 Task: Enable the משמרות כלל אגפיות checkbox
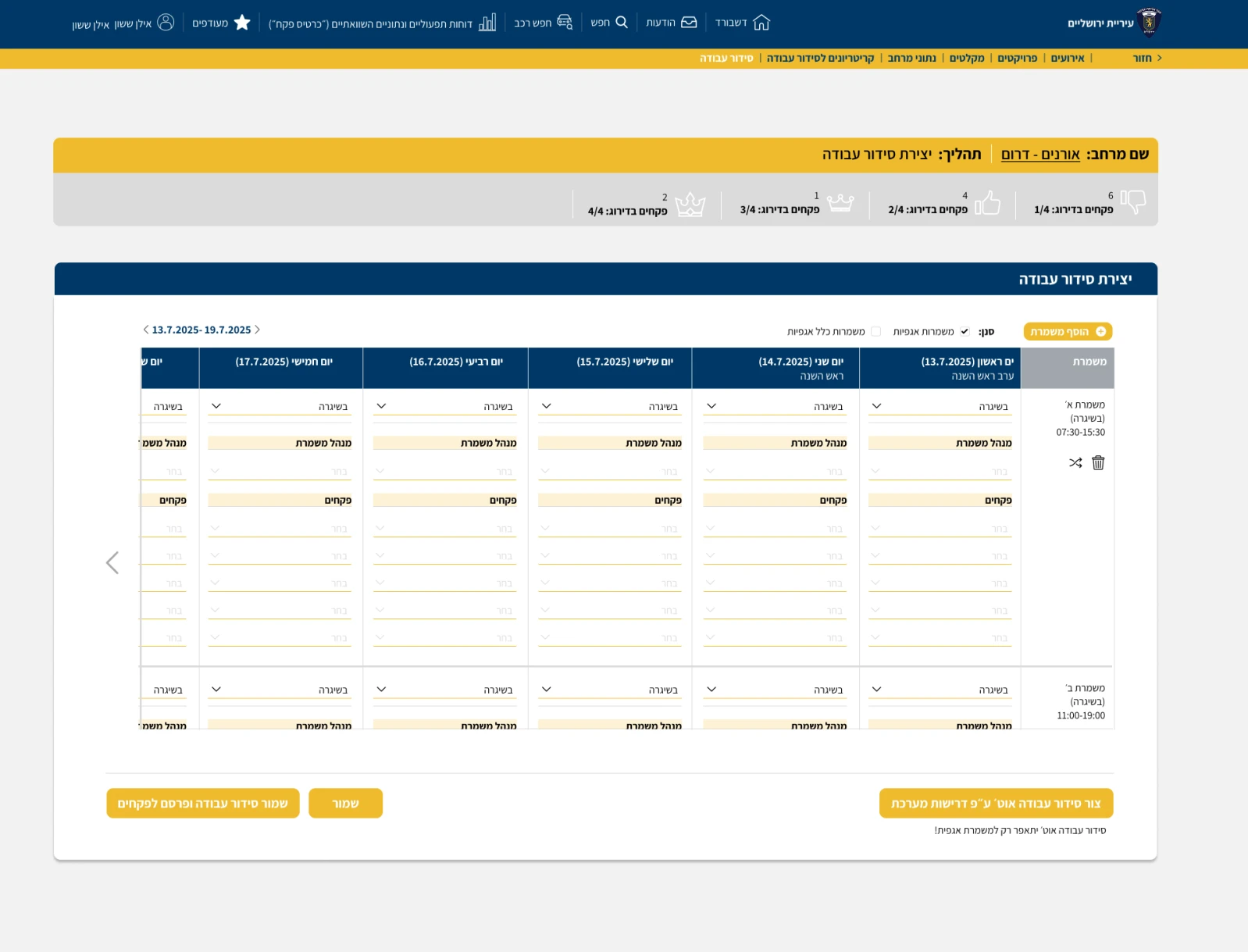pyautogui.click(x=875, y=332)
